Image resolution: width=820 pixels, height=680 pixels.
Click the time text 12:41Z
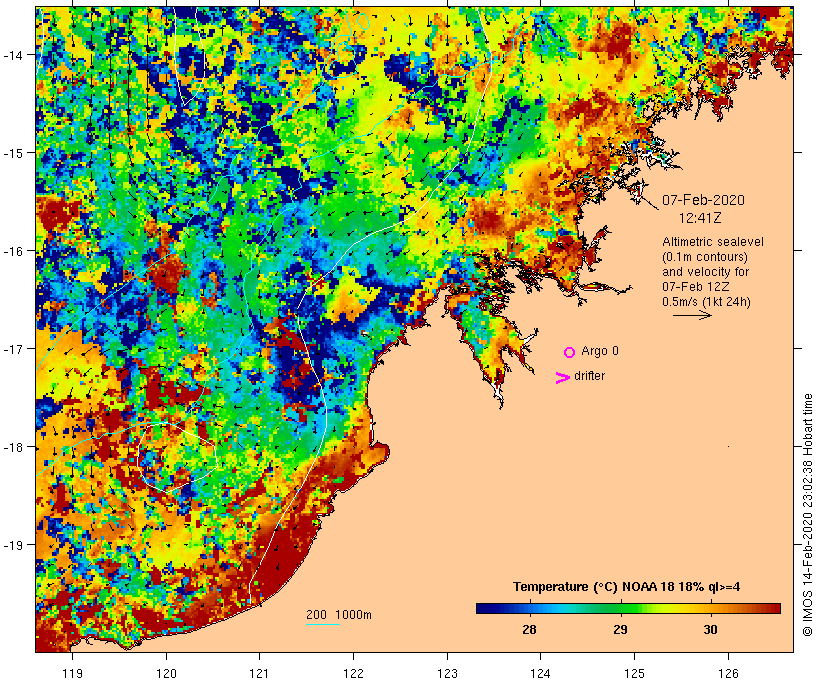click(700, 218)
